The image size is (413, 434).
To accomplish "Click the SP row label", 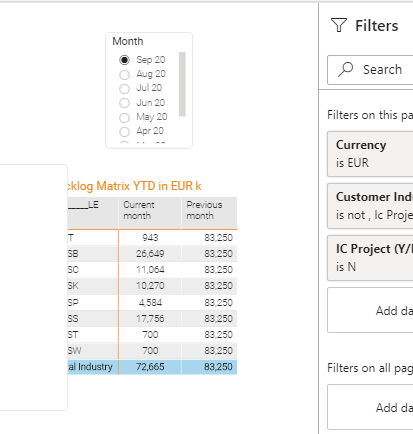I will (x=73, y=302).
